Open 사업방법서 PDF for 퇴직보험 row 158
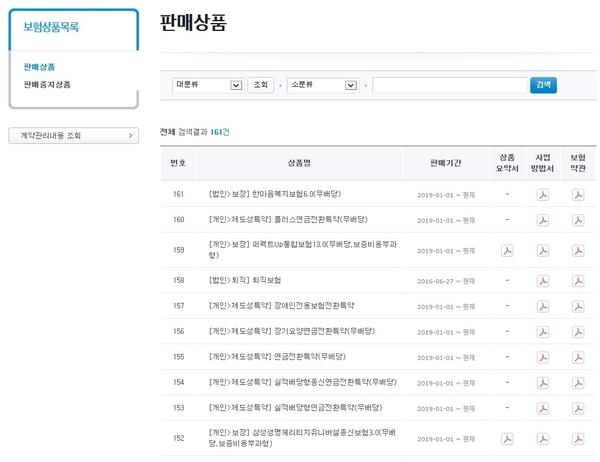 tap(543, 281)
